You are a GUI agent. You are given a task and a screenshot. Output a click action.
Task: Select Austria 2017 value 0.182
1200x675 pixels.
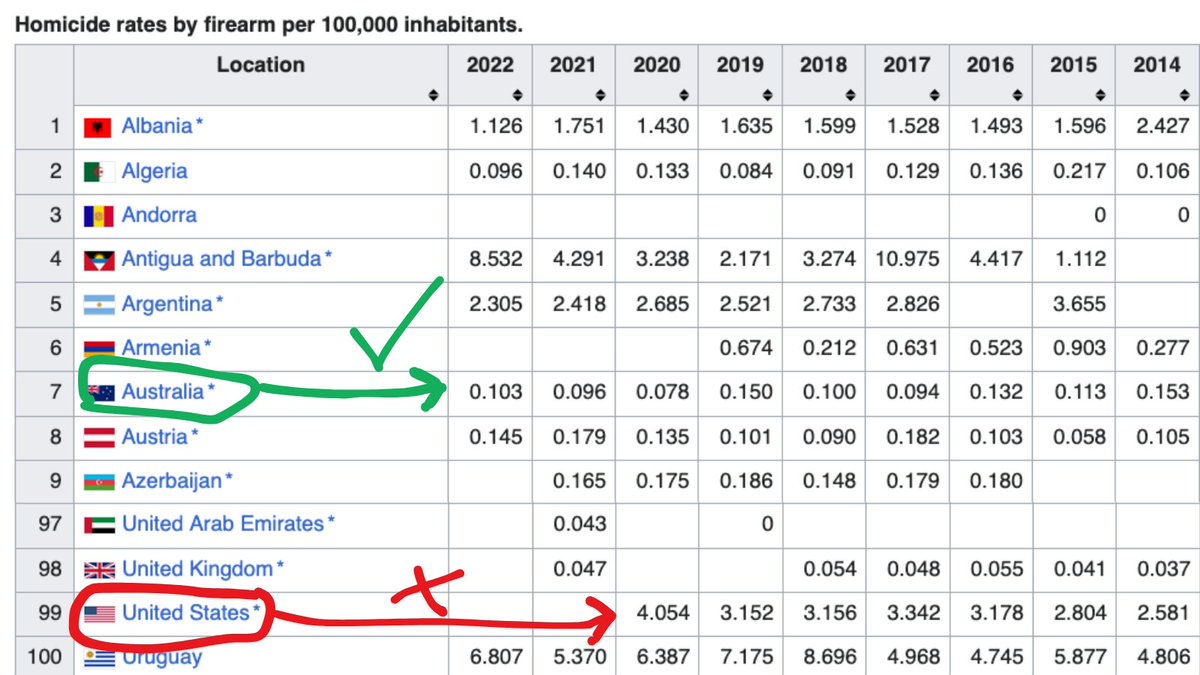point(913,437)
